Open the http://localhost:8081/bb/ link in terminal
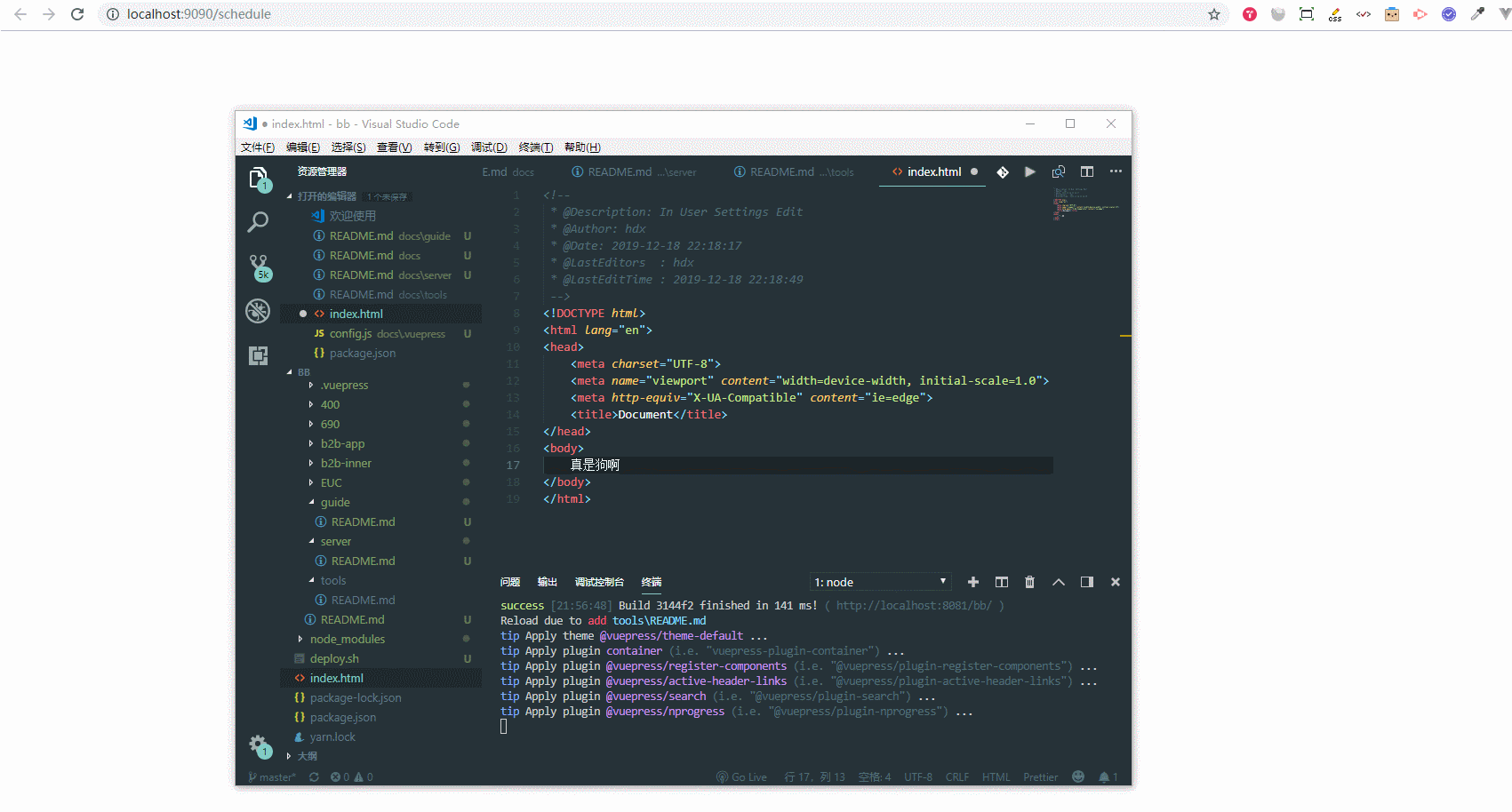 pos(914,606)
